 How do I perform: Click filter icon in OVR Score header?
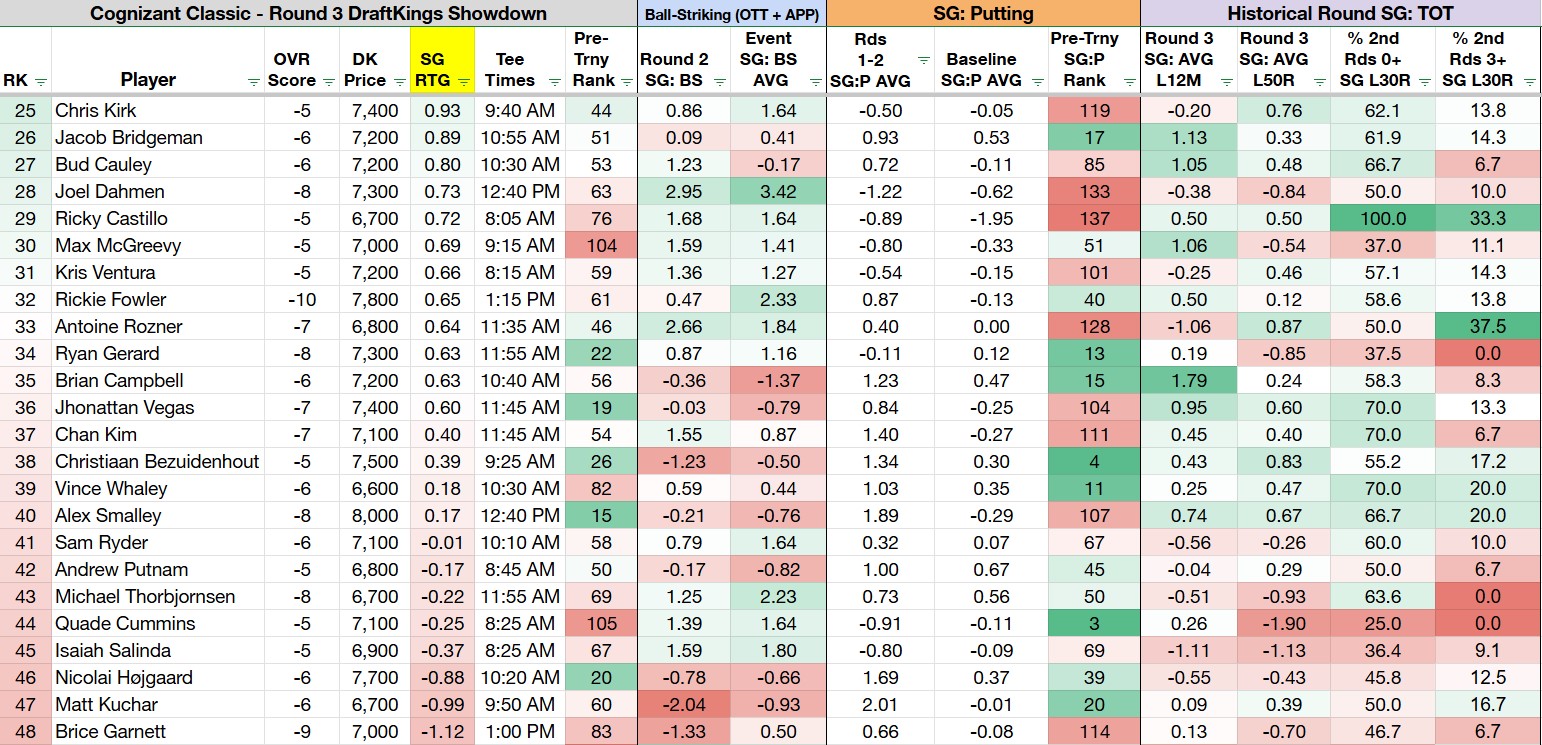pos(327,82)
